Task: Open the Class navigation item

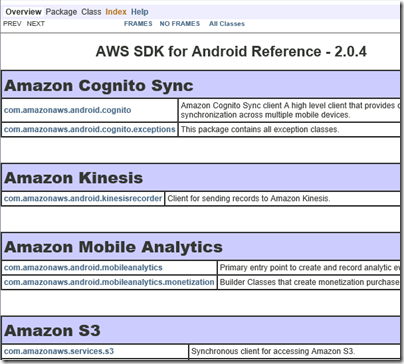Action: pyautogui.click(x=91, y=12)
